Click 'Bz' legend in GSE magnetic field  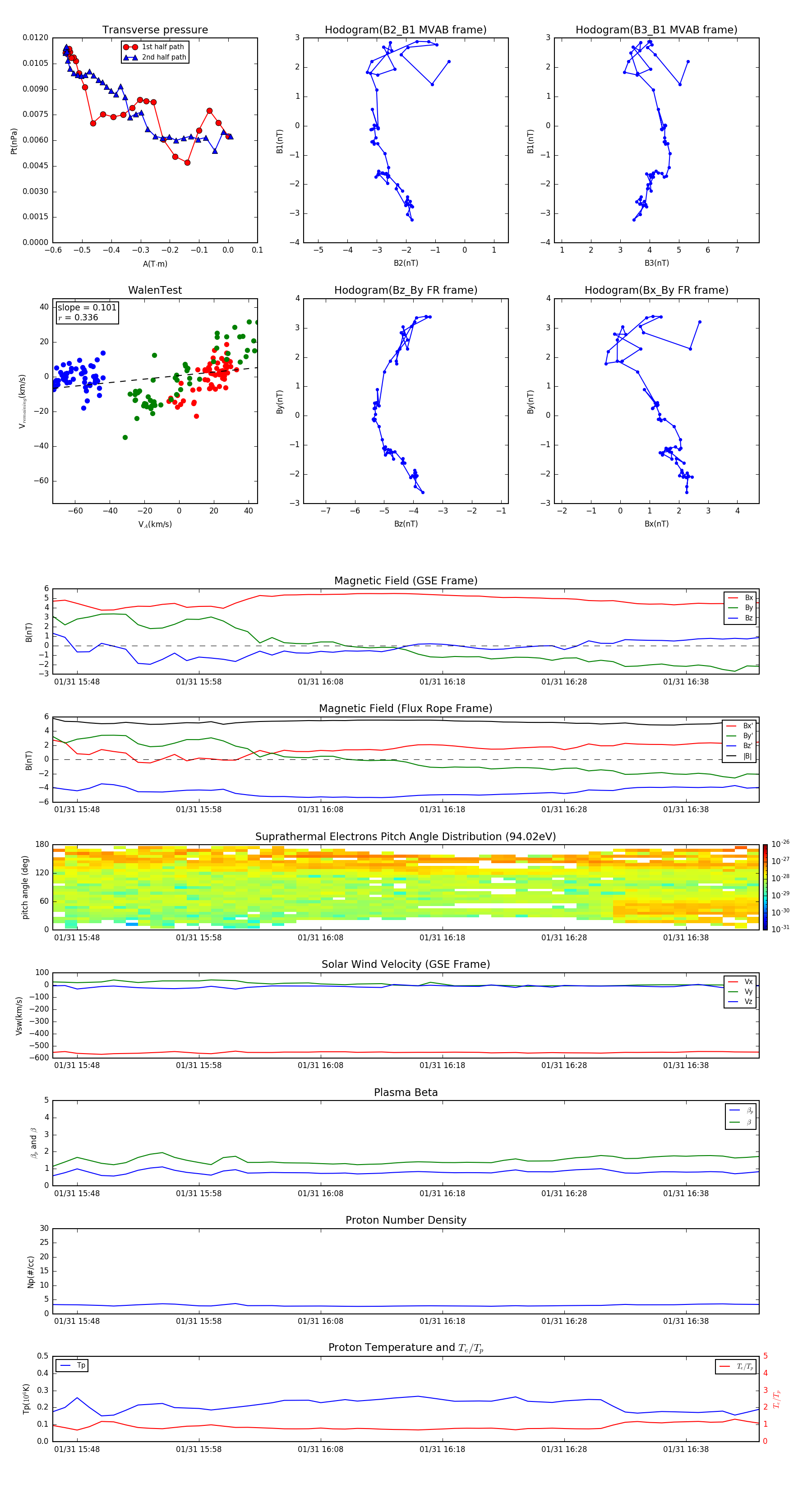pyautogui.click(x=741, y=618)
